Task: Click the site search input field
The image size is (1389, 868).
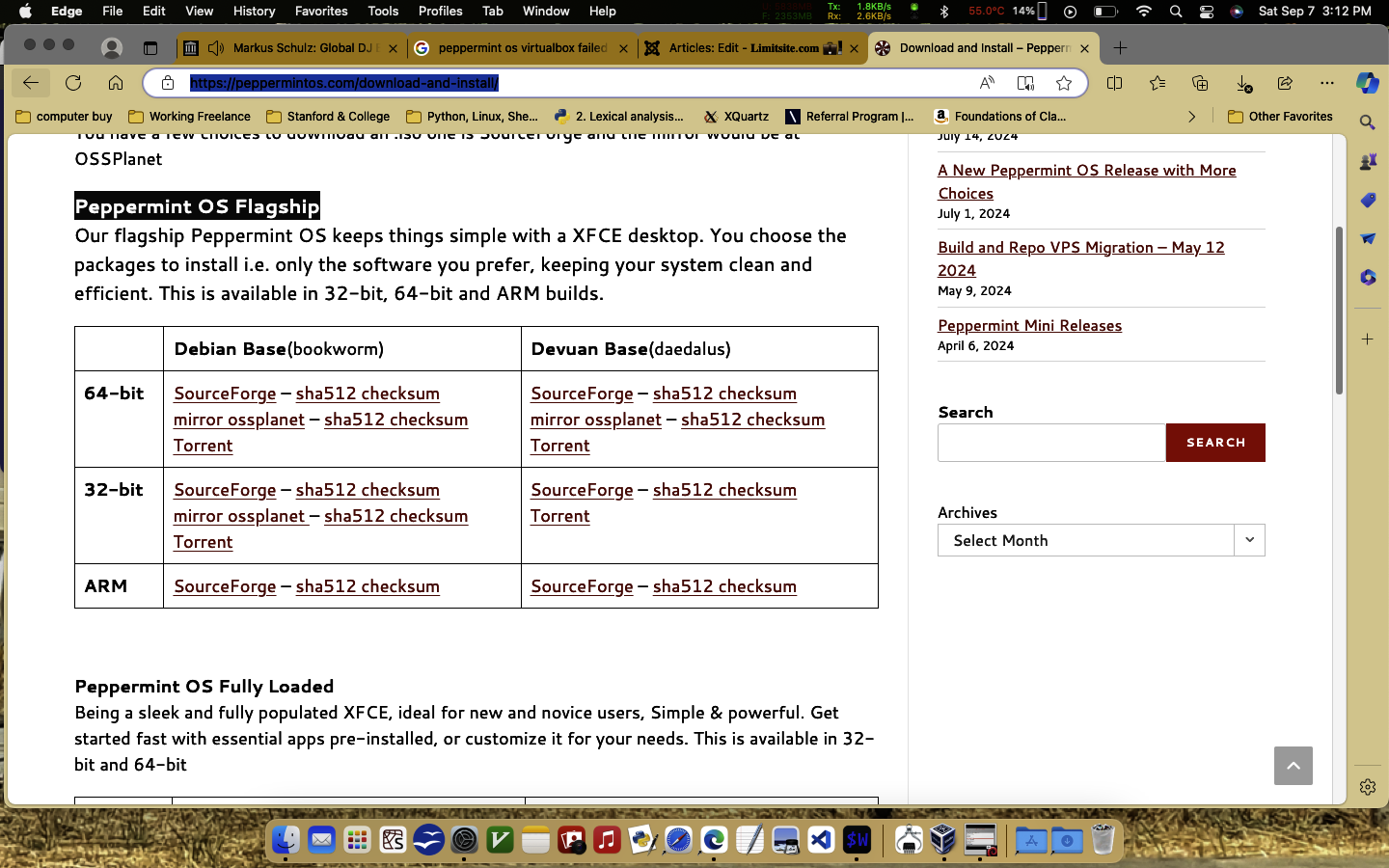Action: (x=1051, y=443)
